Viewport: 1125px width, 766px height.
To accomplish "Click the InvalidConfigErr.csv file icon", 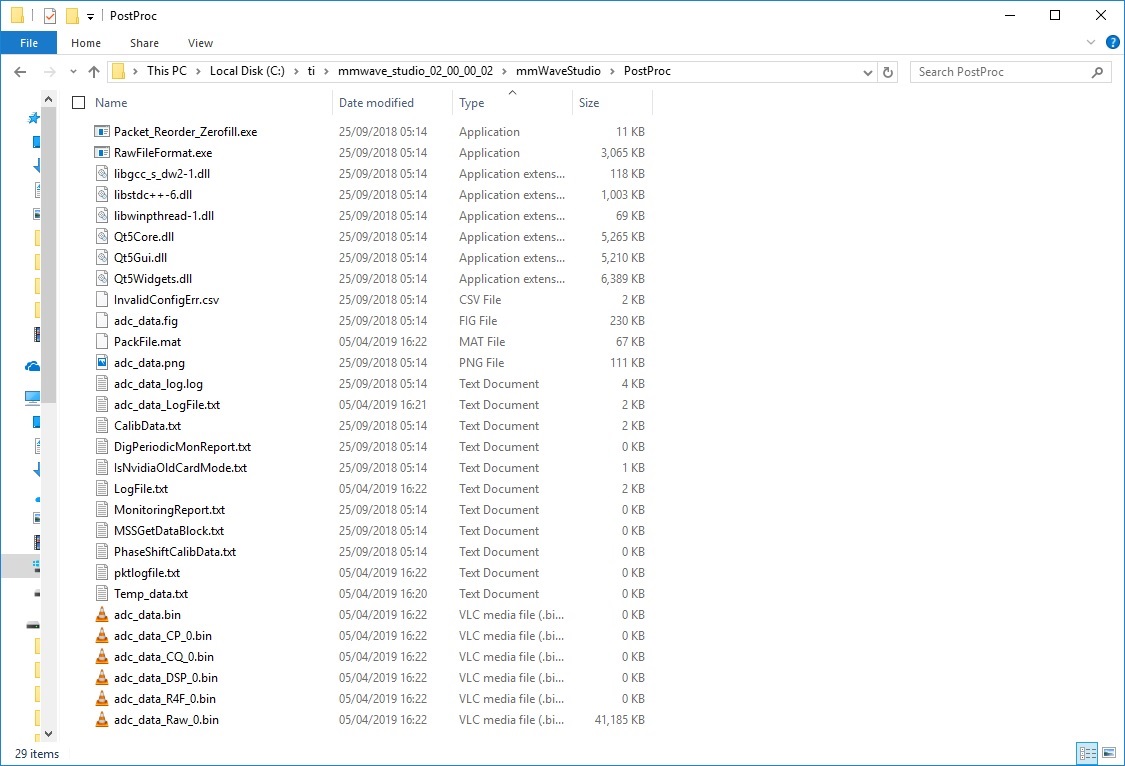I will (102, 300).
